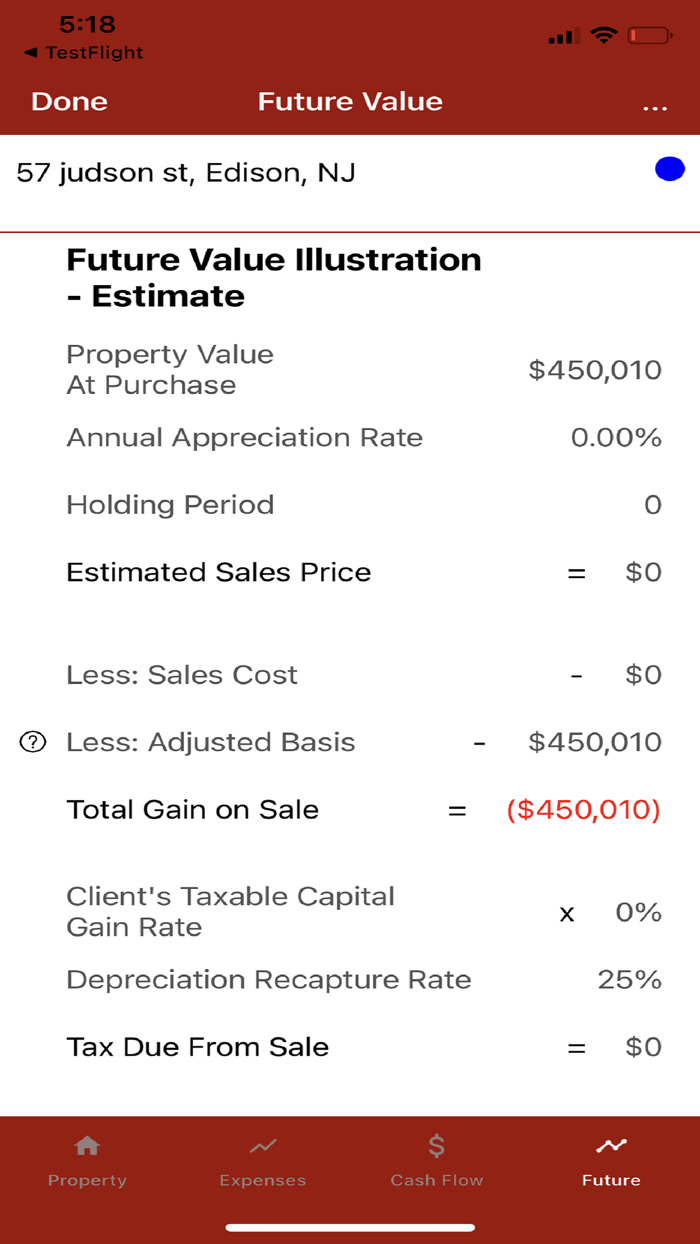Open the Holding Period selector
The image size is (700, 1244).
653,505
